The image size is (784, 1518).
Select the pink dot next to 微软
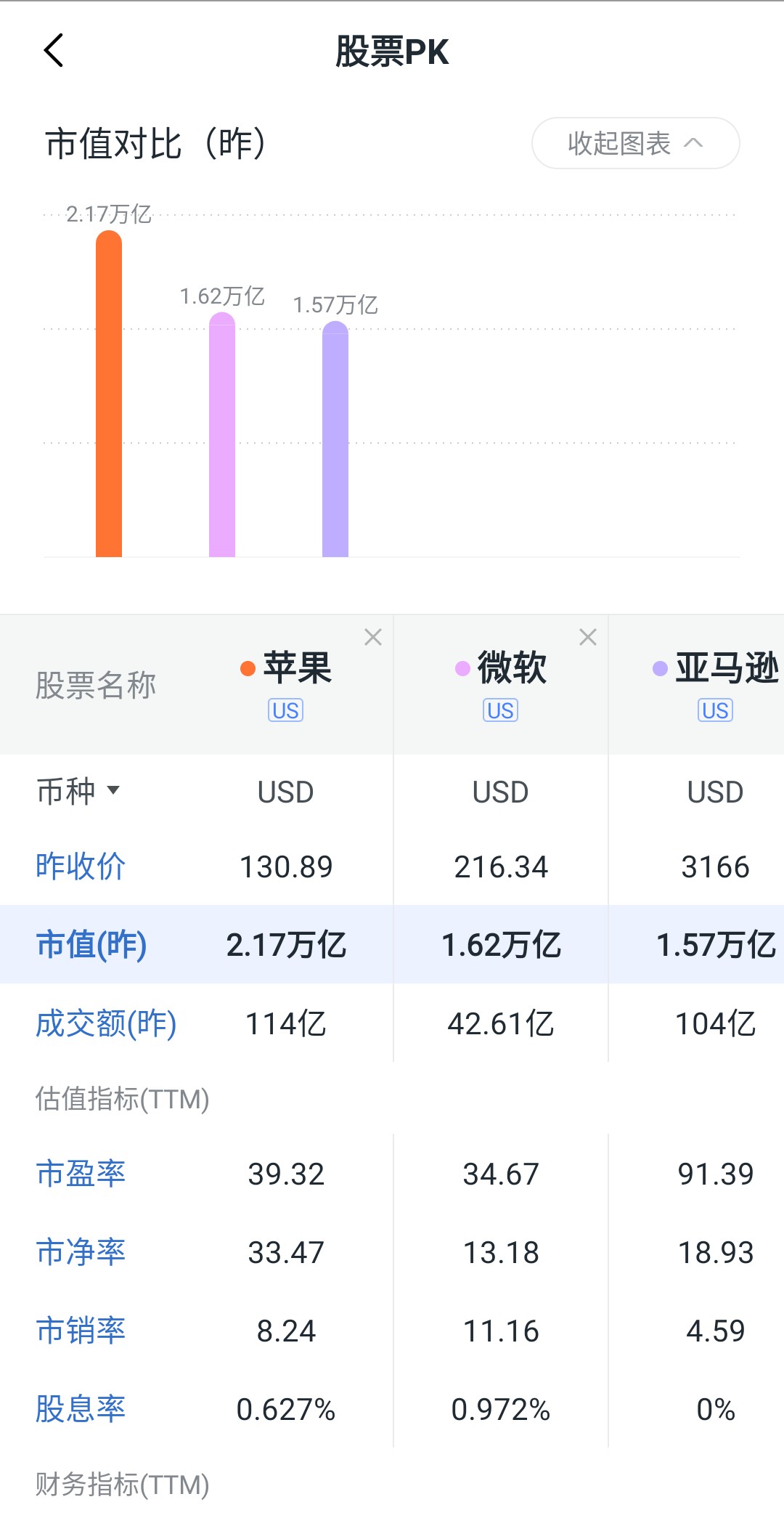coord(462,668)
